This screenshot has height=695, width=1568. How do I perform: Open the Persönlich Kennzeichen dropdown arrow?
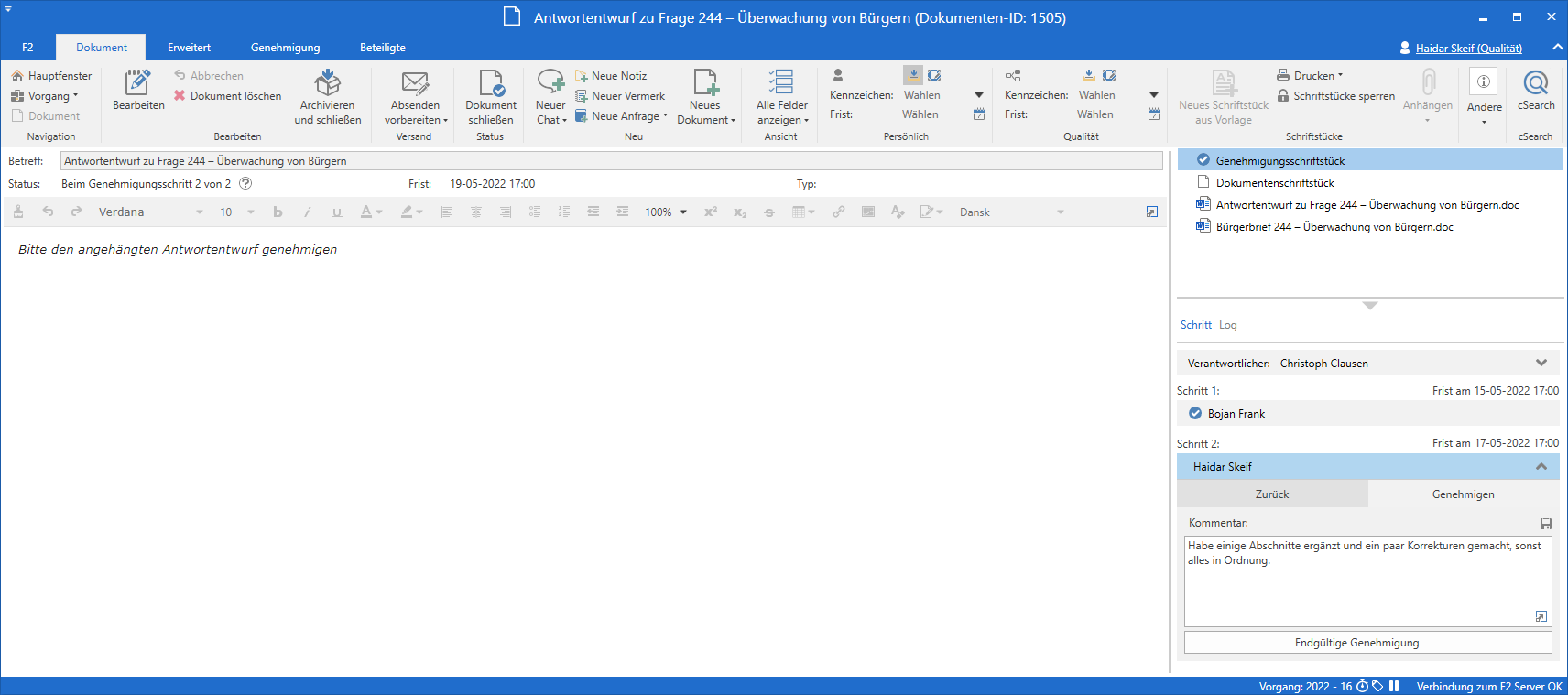click(979, 95)
